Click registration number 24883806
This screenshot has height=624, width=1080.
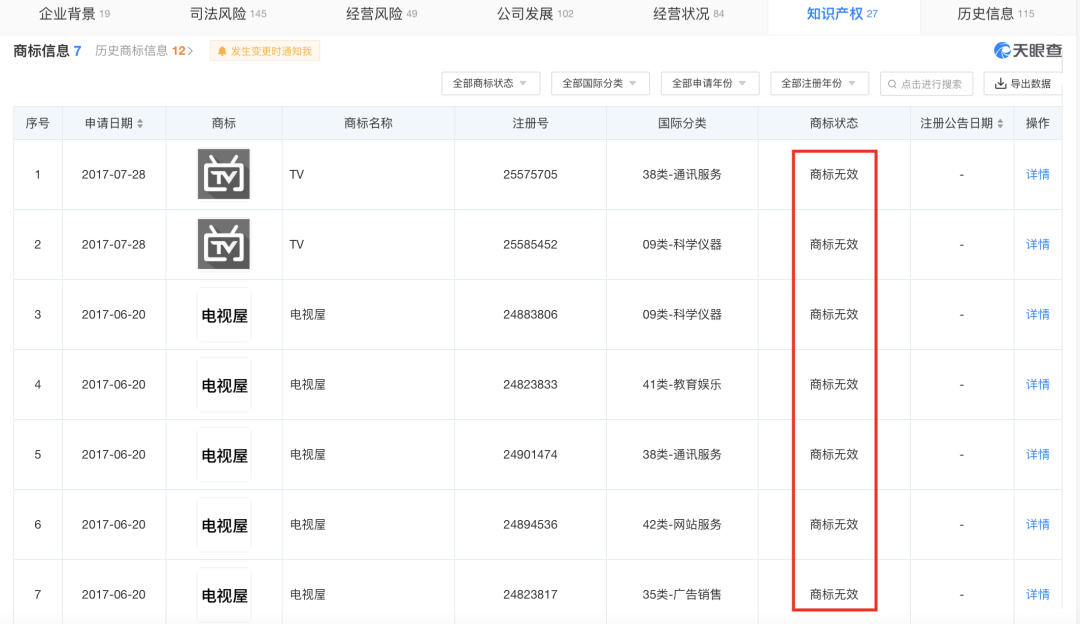[530, 315]
